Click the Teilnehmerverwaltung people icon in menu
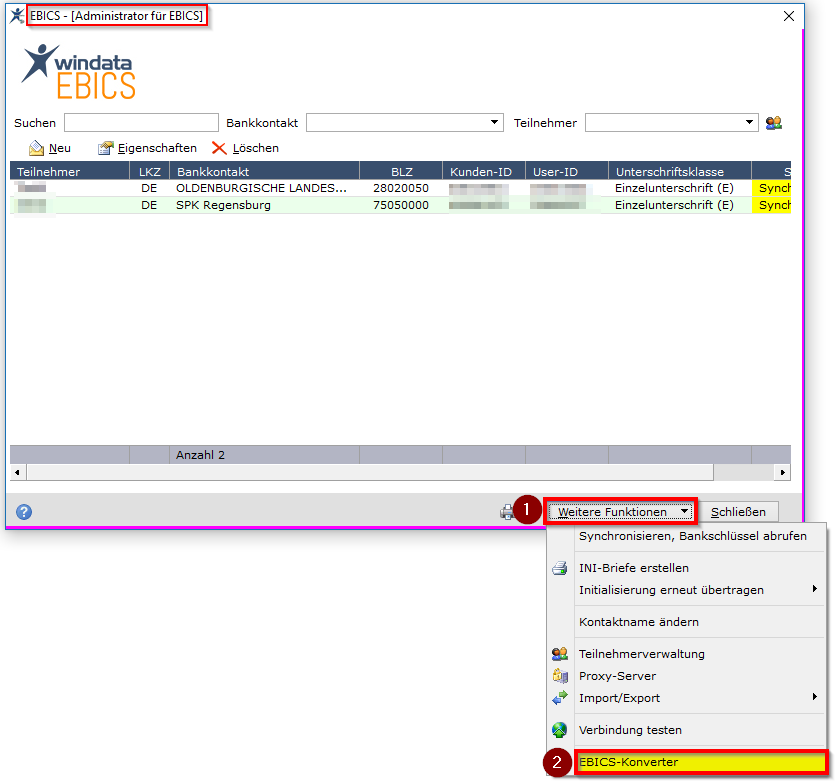Image resolution: width=840 pixels, height=784 pixels. (560, 654)
